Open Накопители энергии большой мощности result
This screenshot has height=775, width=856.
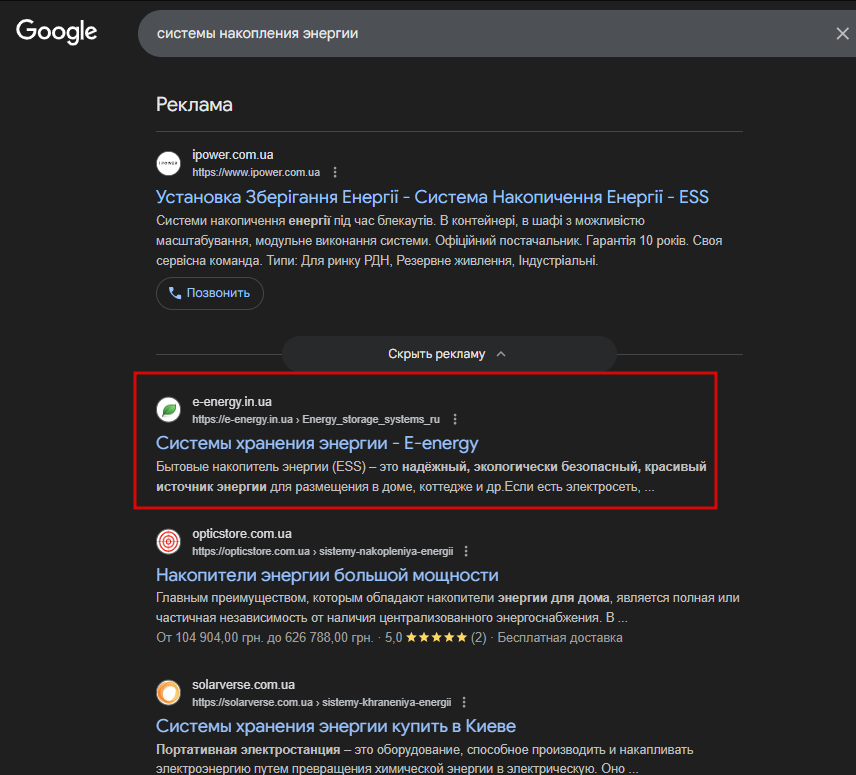(x=327, y=575)
